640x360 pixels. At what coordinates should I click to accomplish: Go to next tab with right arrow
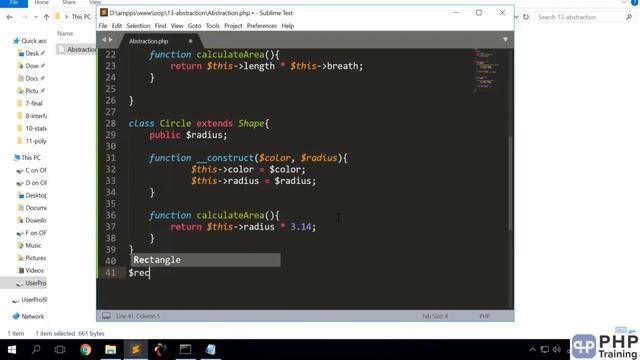pyautogui.click(x=110, y=40)
